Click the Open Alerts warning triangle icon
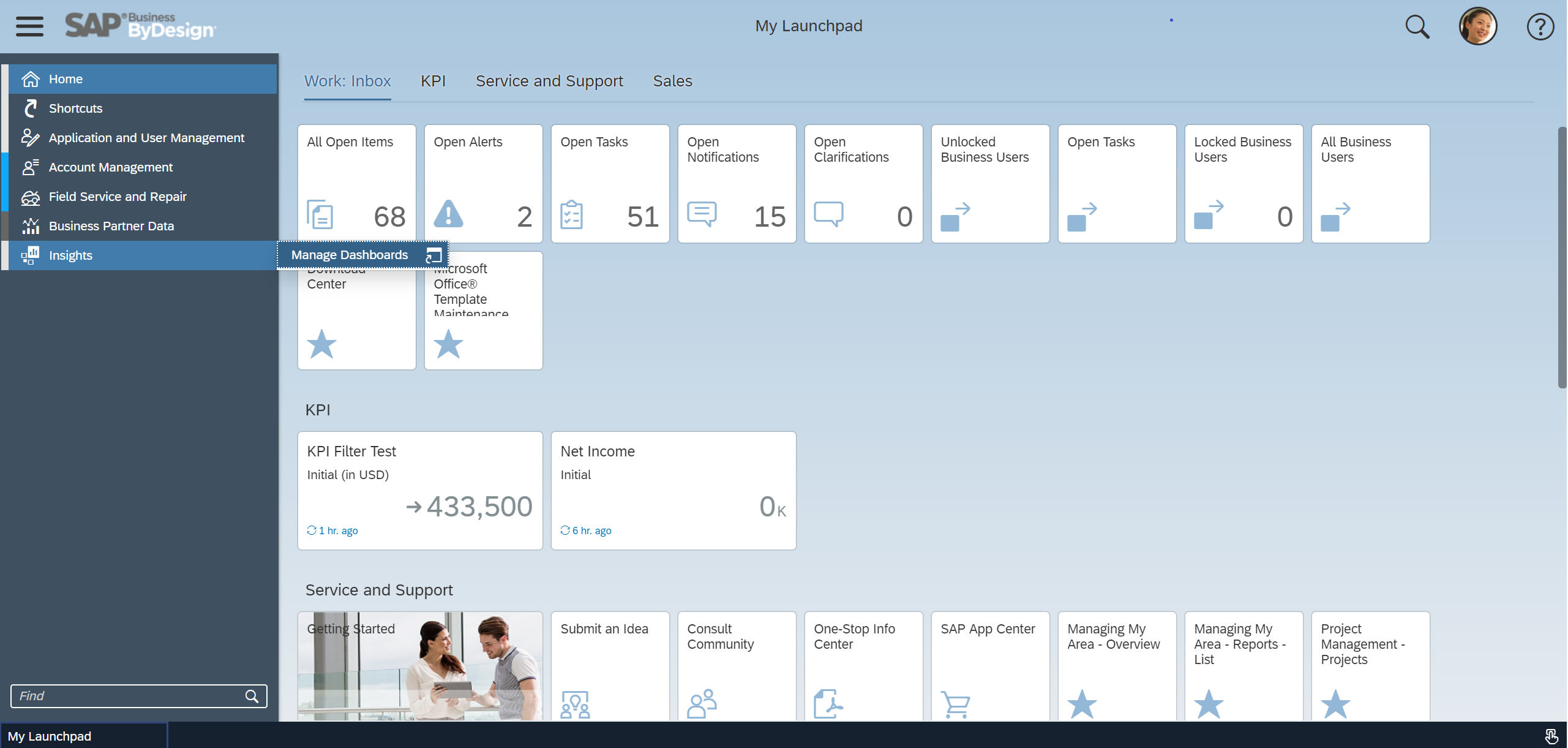This screenshot has width=1568, height=748. [x=449, y=214]
